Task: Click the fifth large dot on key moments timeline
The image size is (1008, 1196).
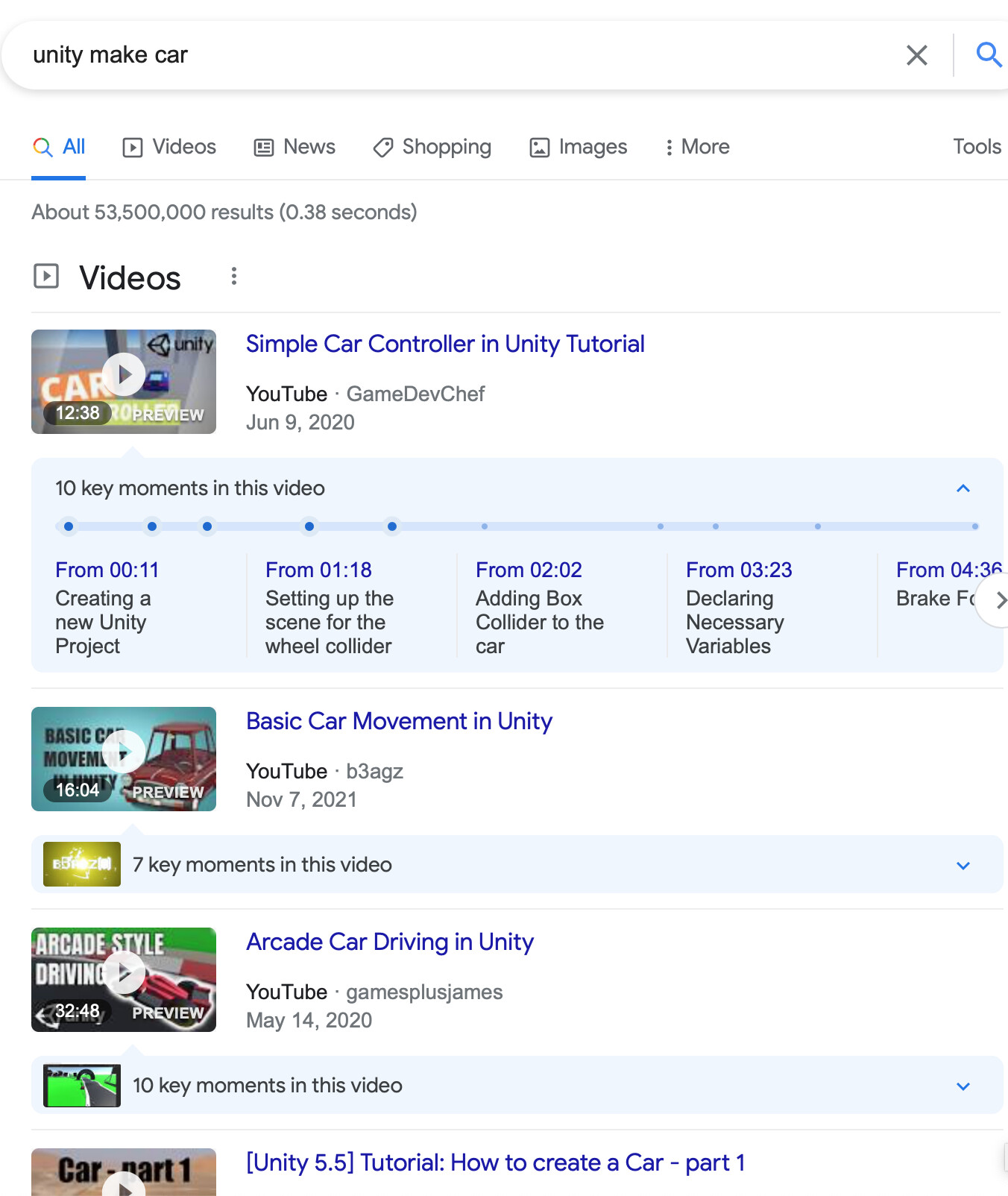Action: tap(392, 526)
